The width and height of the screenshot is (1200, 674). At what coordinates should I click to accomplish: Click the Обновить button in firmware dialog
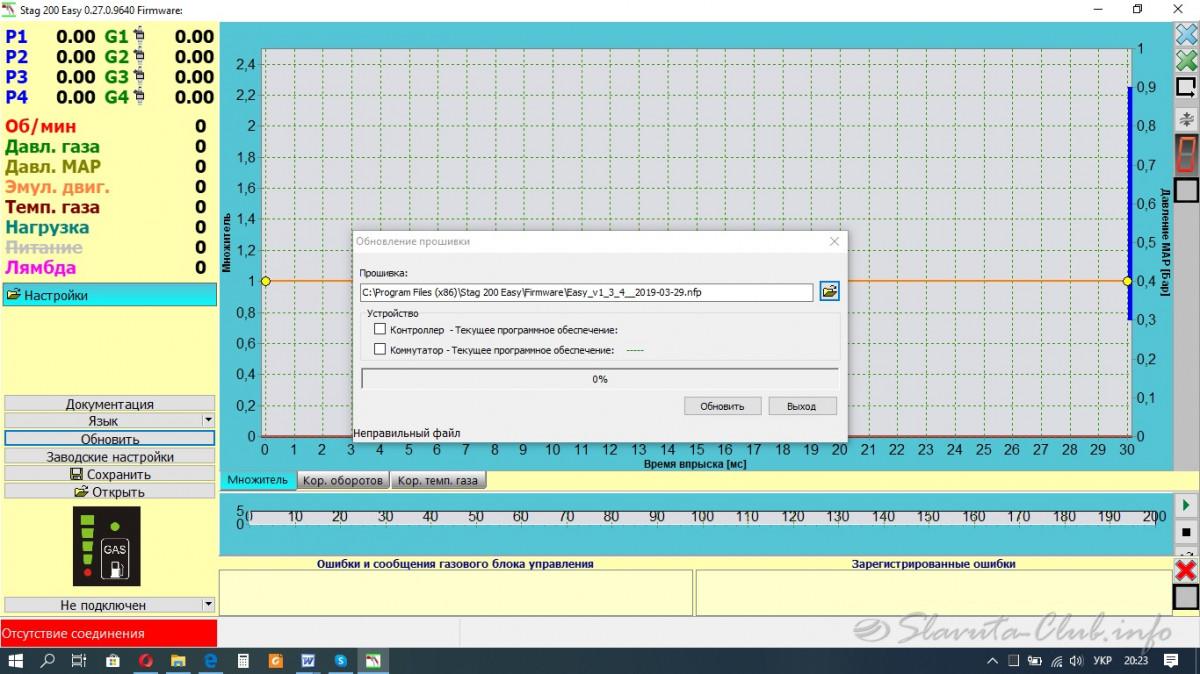(723, 406)
